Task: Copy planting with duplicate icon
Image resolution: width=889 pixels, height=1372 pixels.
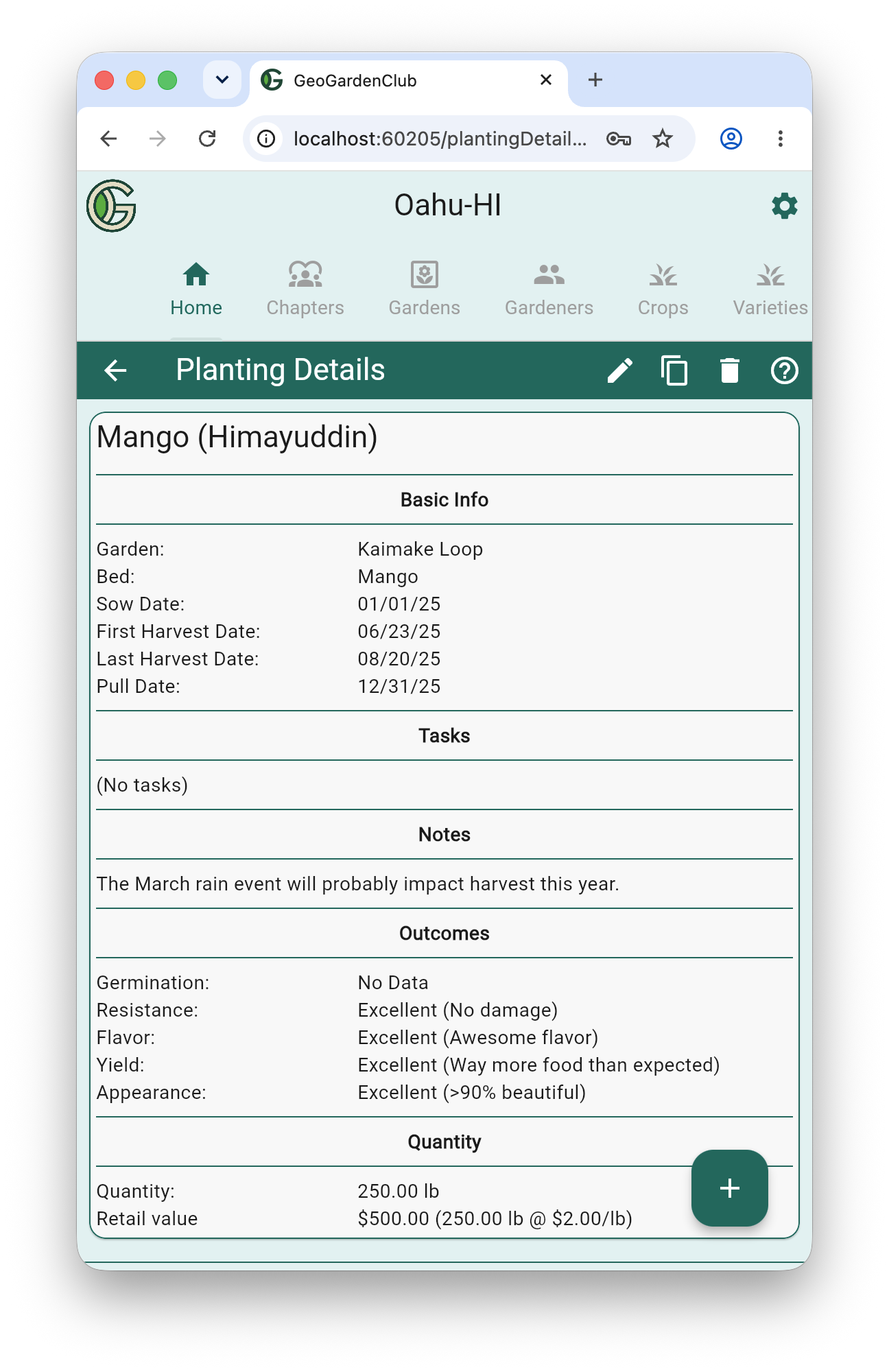Action: click(674, 370)
